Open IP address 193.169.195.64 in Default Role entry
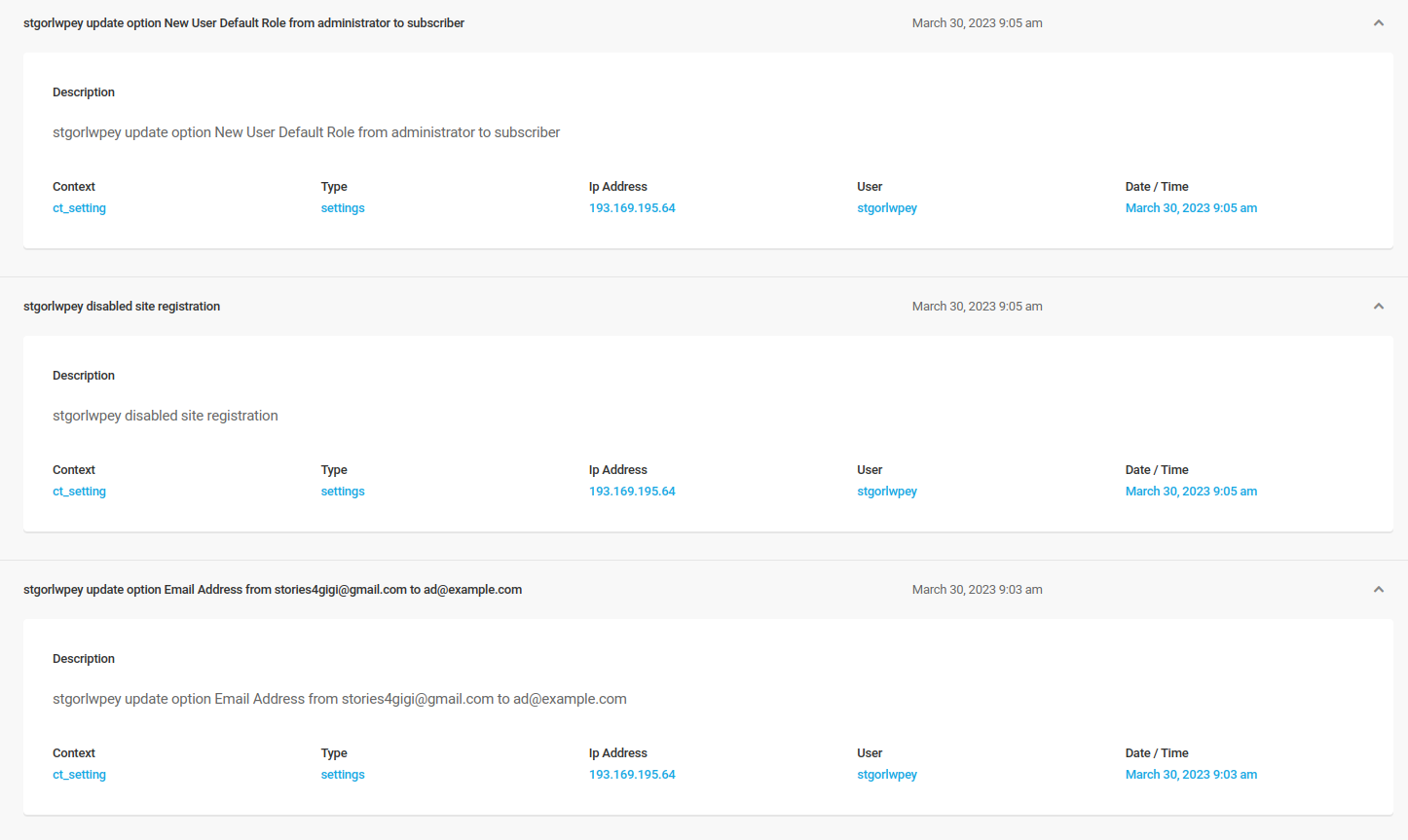This screenshot has width=1408, height=840. (x=632, y=208)
